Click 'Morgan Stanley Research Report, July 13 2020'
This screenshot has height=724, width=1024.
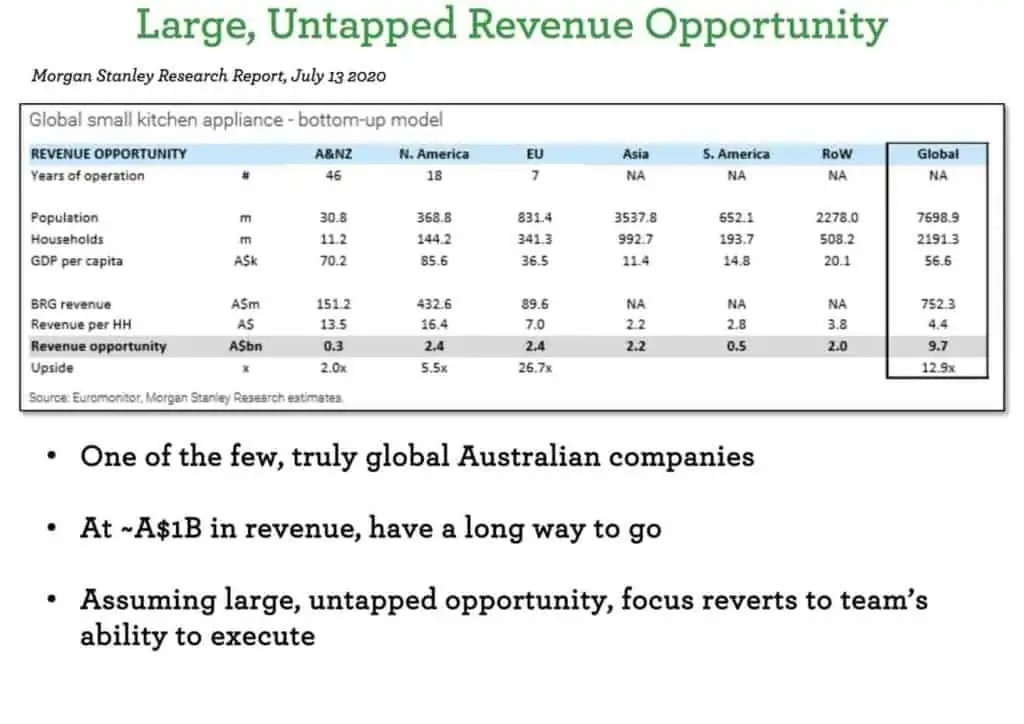coord(209,76)
